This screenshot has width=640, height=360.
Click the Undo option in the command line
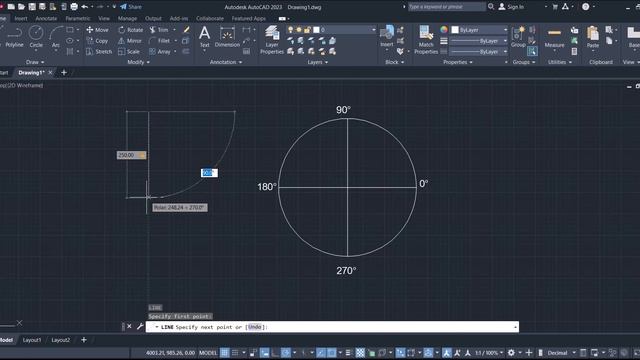(254, 327)
